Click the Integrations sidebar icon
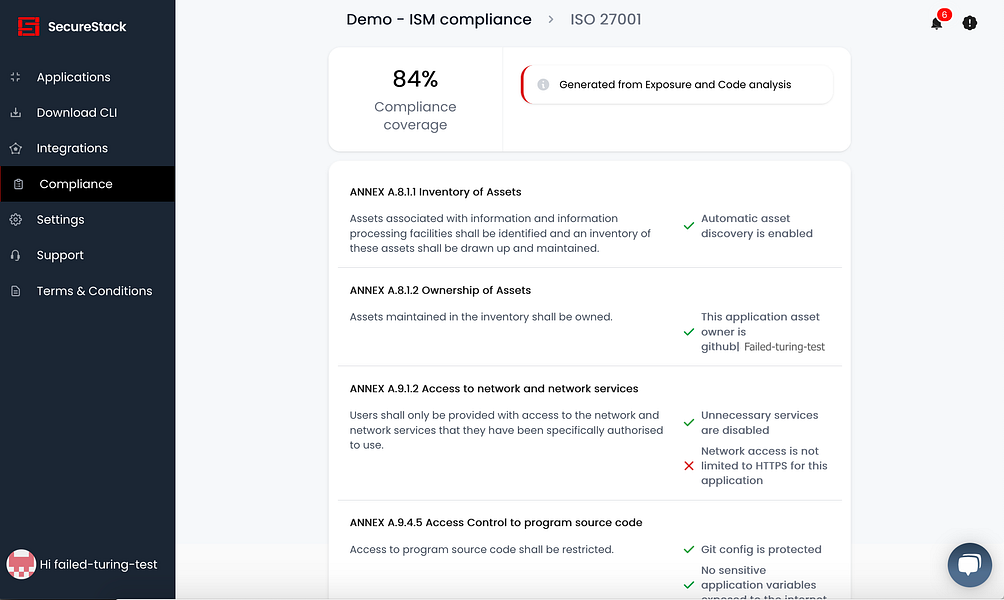 [x=16, y=149]
